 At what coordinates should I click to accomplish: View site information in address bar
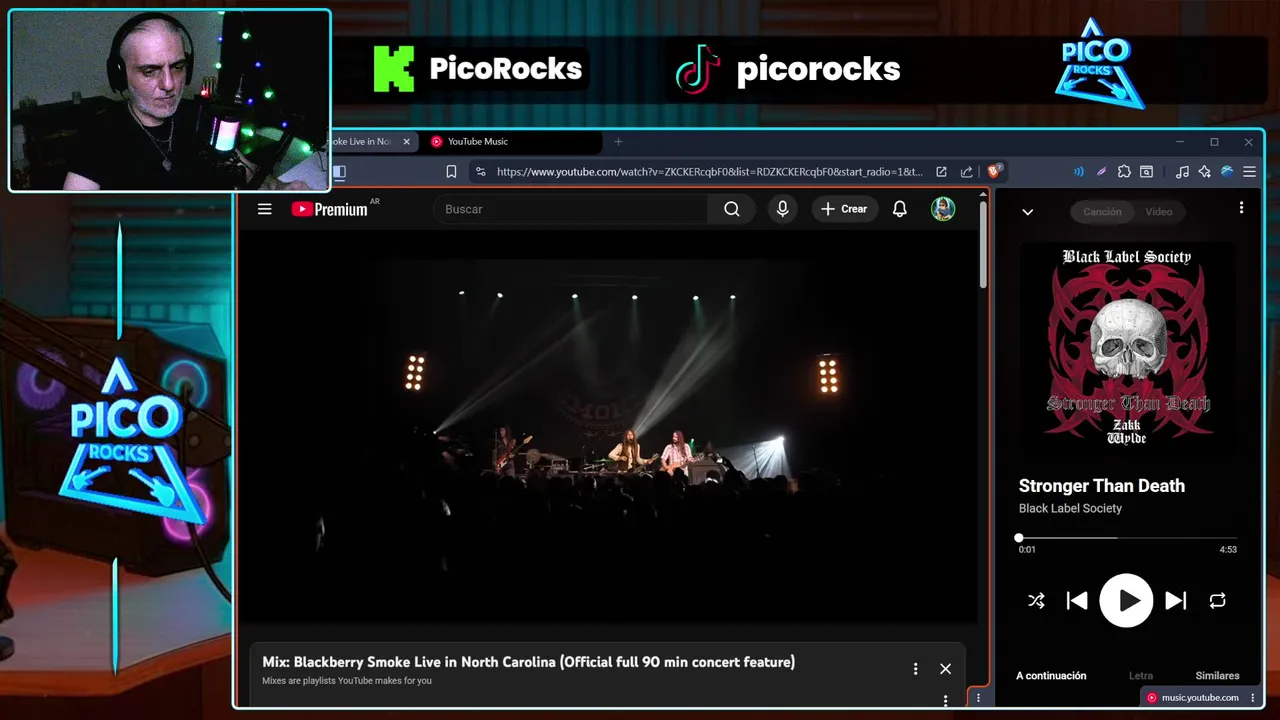pos(481,172)
